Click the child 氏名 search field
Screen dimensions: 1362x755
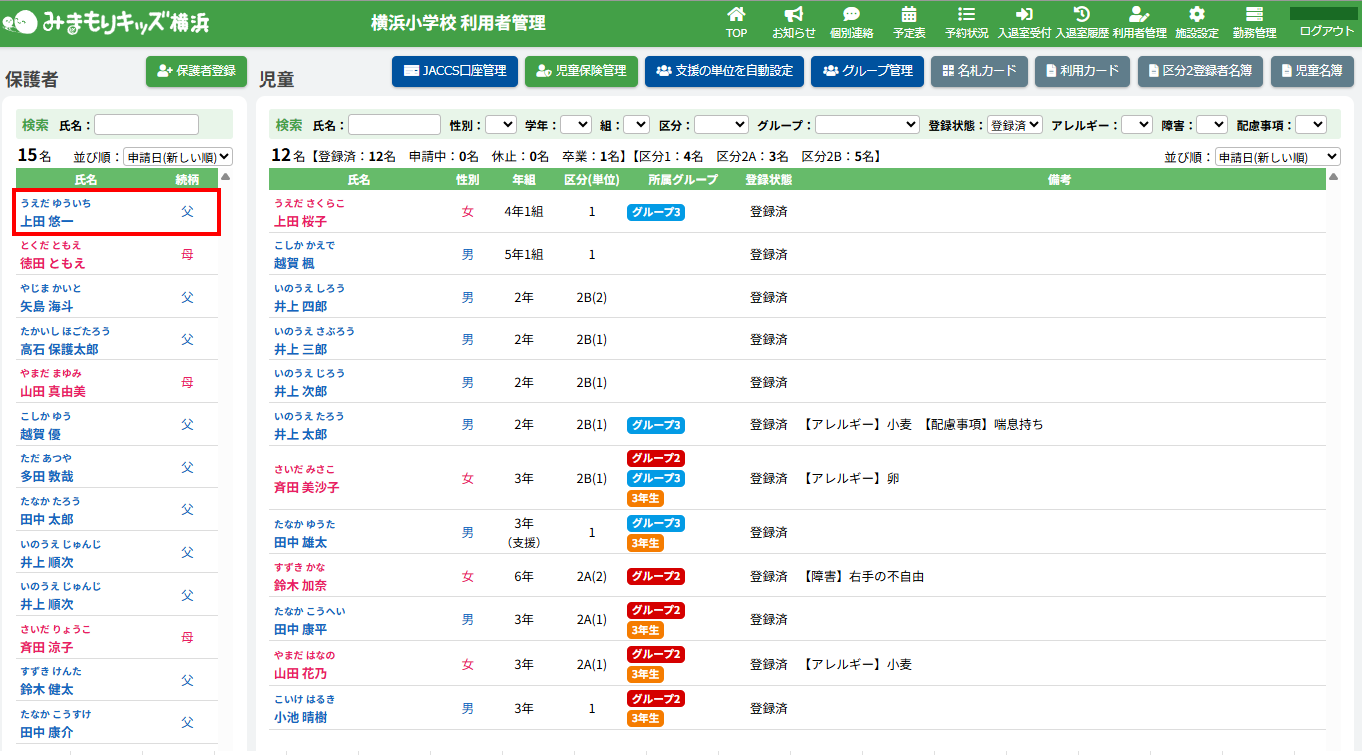(394, 125)
